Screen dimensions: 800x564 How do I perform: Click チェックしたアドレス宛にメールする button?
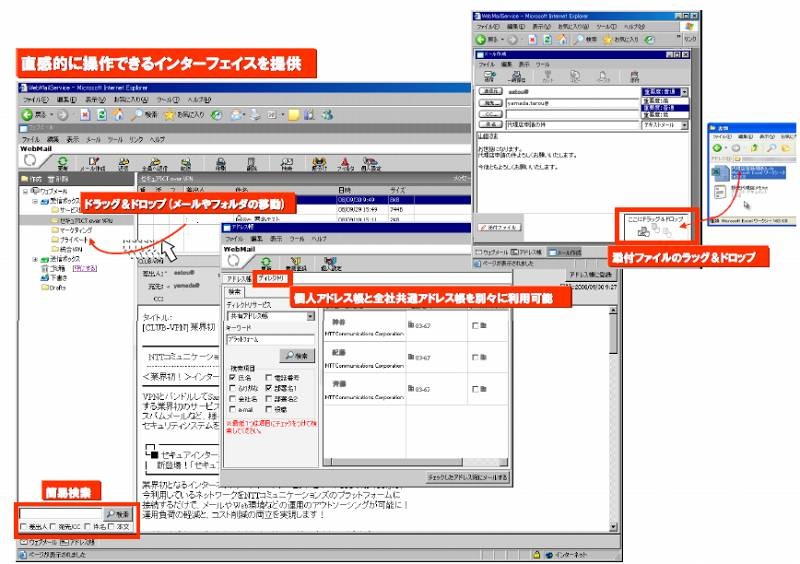tap(467, 477)
